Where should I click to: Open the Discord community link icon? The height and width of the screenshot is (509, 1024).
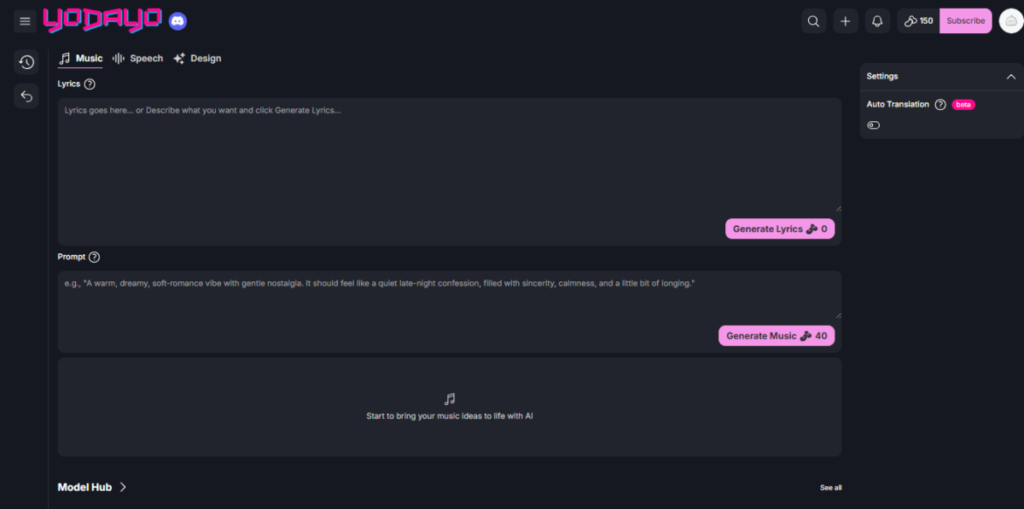[178, 21]
